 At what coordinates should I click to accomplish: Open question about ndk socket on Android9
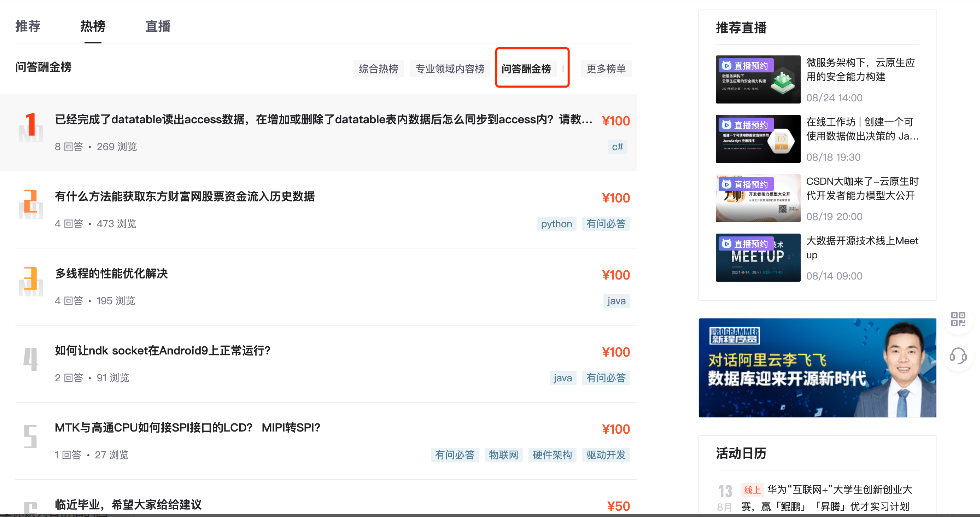[x=162, y=350]
